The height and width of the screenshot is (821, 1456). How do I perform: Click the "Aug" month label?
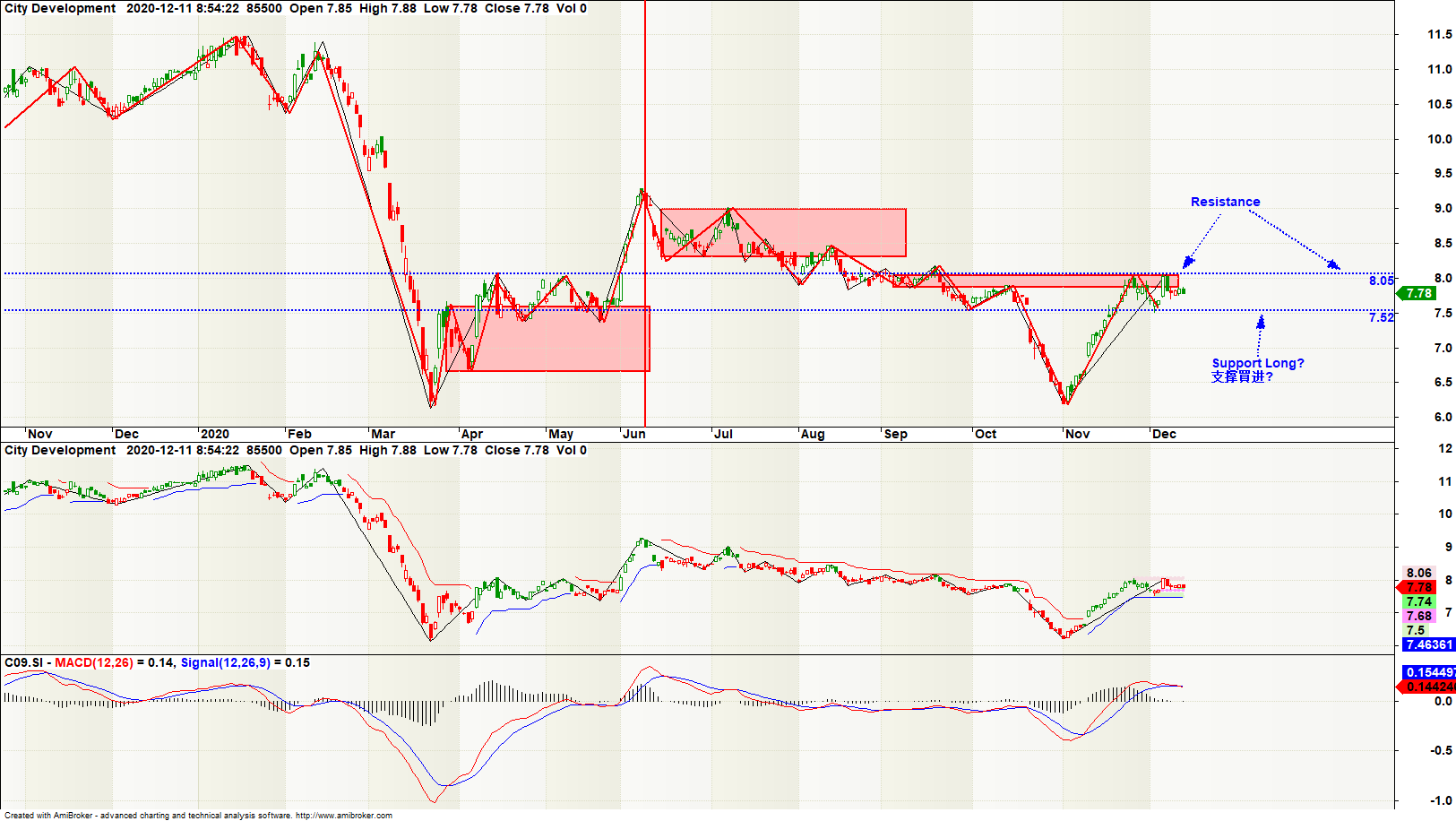(x=813, y=434)
